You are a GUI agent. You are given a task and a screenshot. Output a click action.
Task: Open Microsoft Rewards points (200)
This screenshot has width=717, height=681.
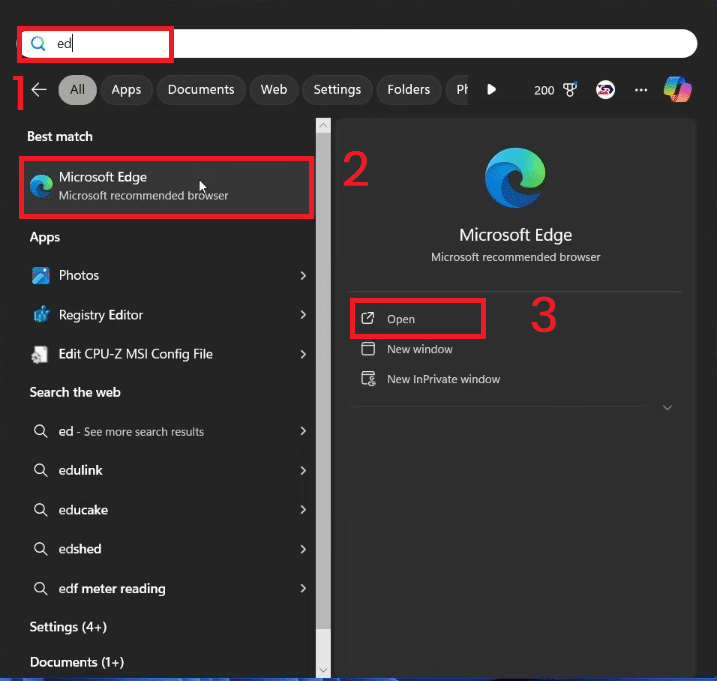(554, 90)
